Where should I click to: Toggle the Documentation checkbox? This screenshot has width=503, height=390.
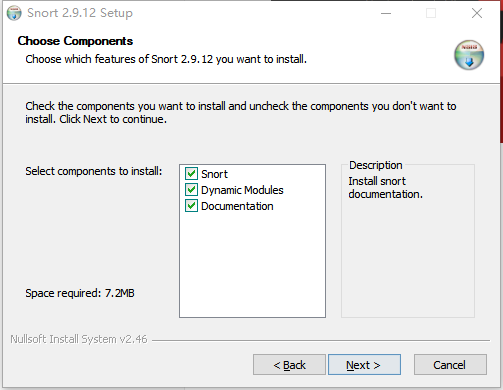[191, 206]
